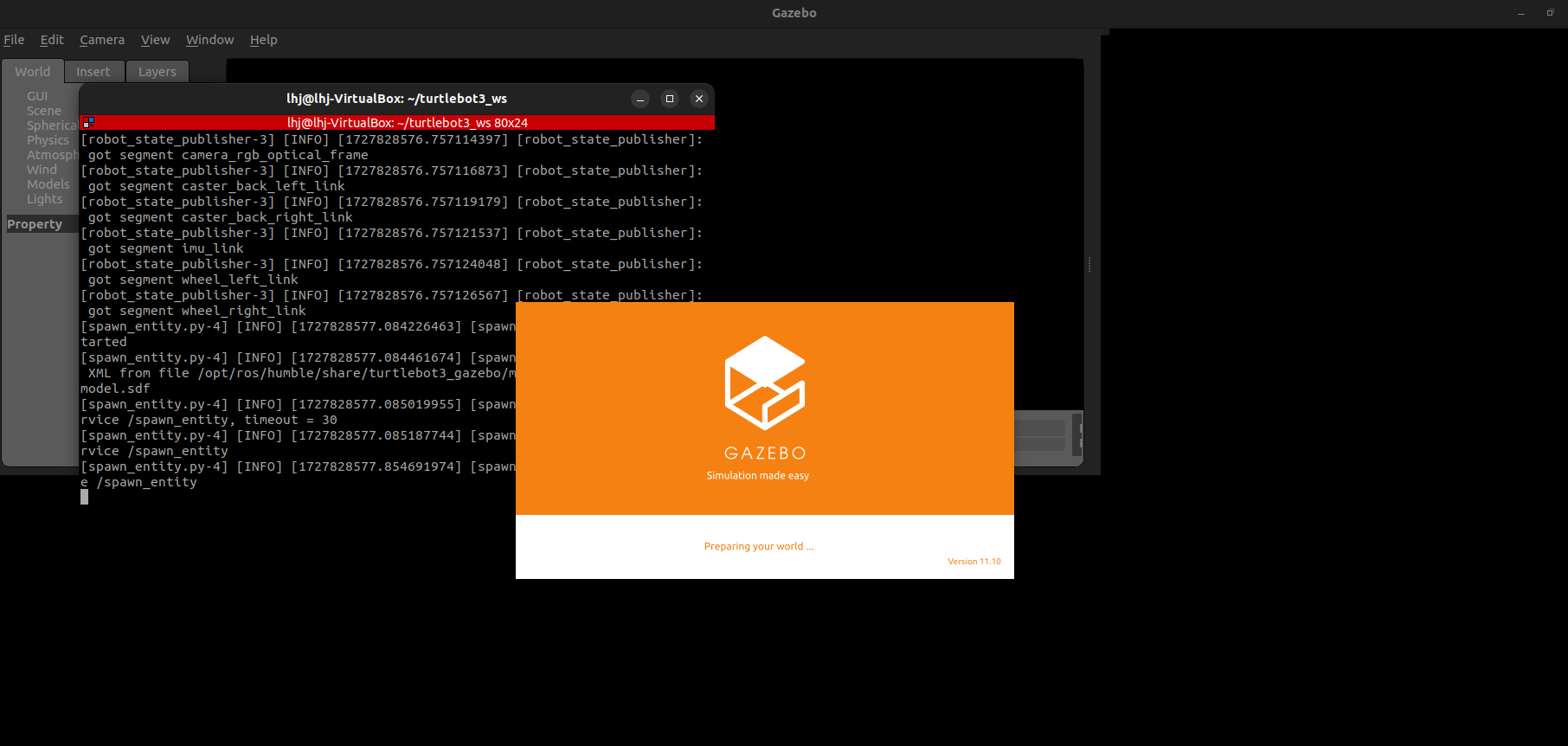This screenshot has height=746, width=1568.
Task: Click 'got segment wheel_right_link' line
Action: (197, 311)
